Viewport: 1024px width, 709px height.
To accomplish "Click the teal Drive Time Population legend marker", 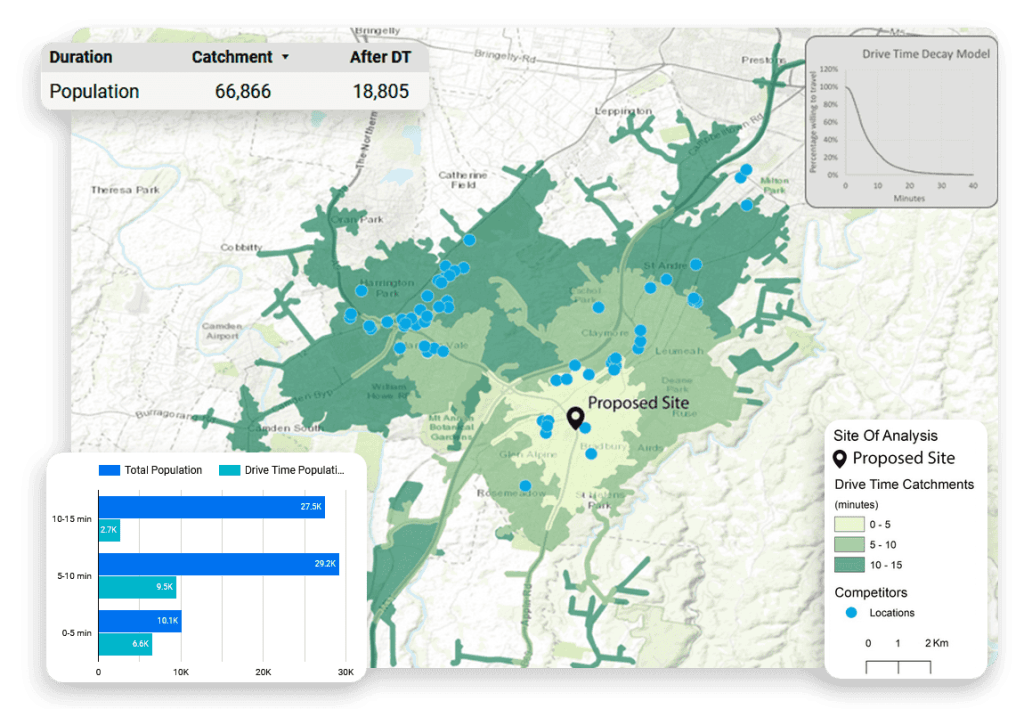I will tap(230, 470).
